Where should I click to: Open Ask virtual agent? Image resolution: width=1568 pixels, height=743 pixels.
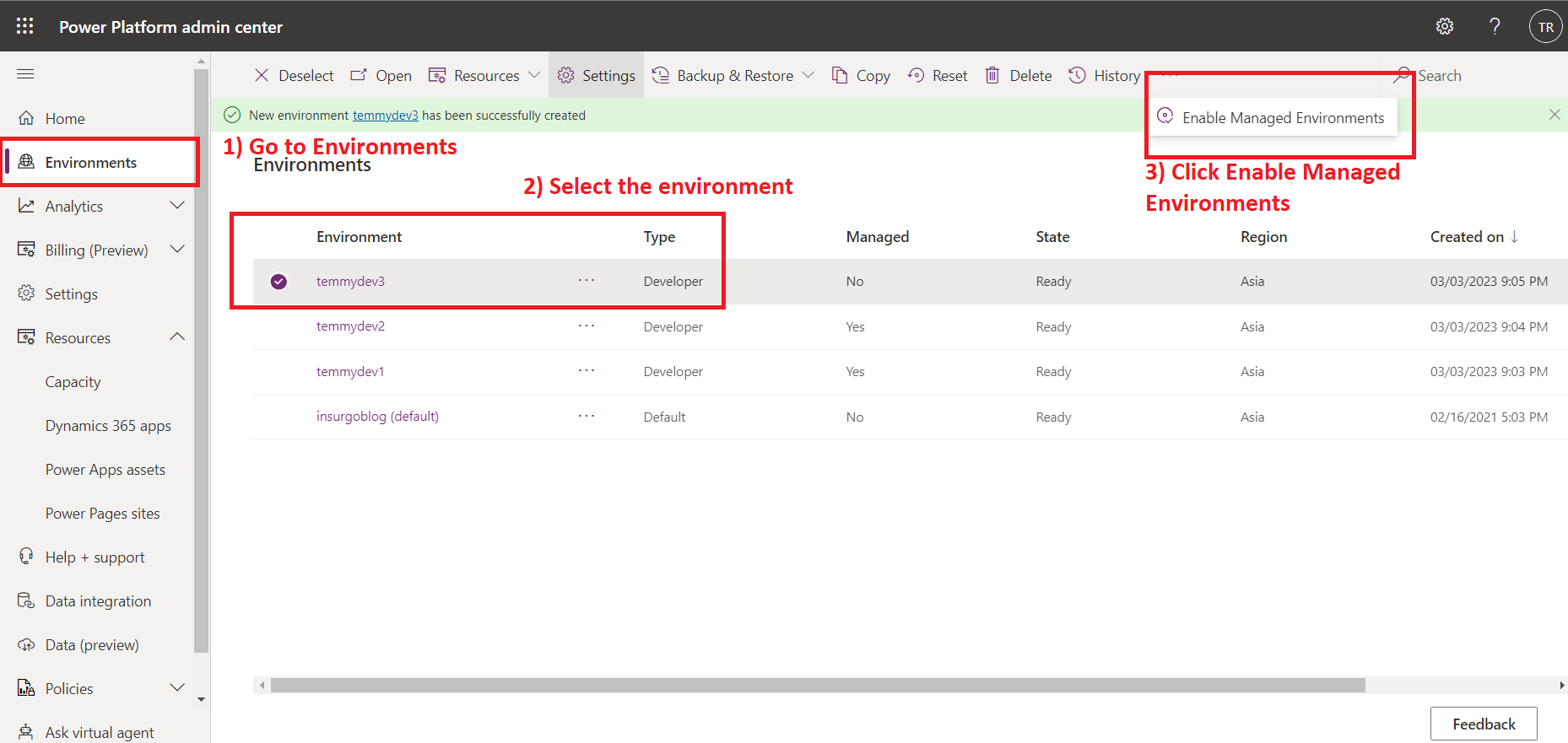[98, 731]
